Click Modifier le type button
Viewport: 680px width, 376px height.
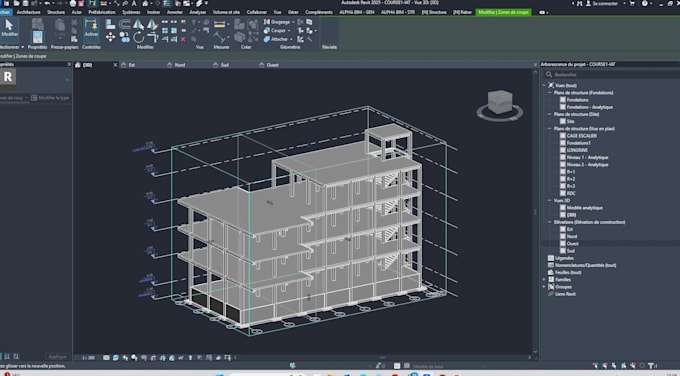[50, 98]
